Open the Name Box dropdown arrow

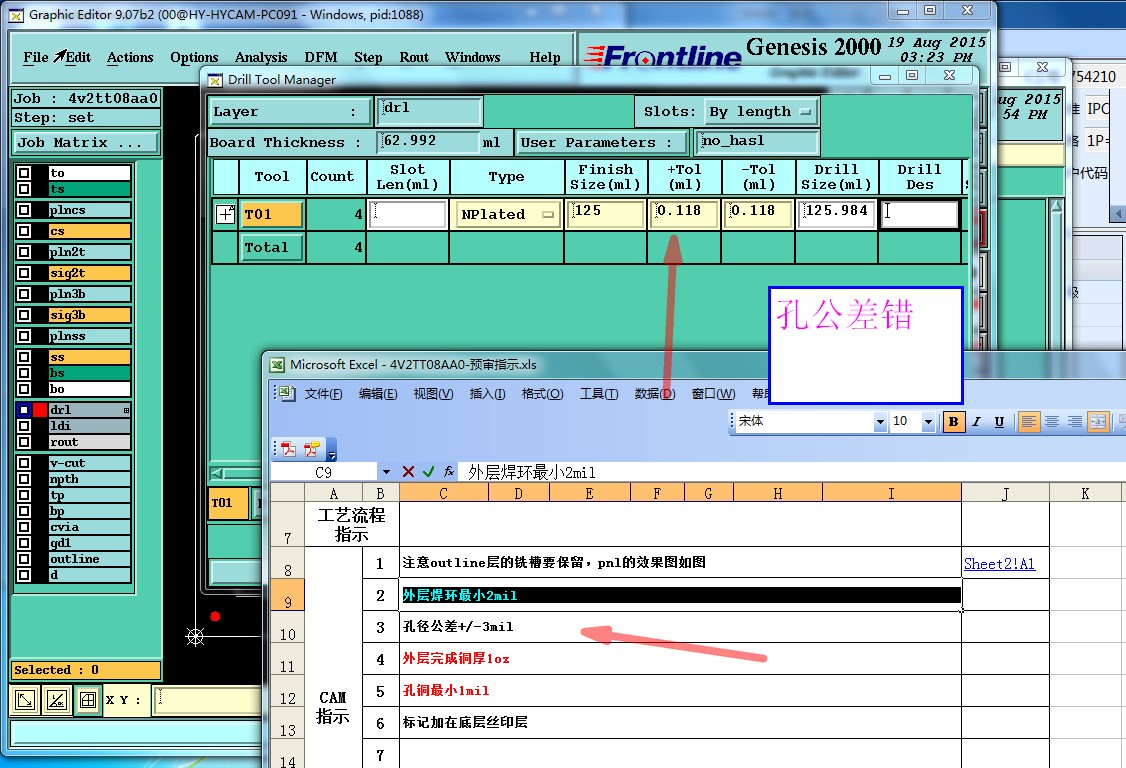(x=386, y=472)
